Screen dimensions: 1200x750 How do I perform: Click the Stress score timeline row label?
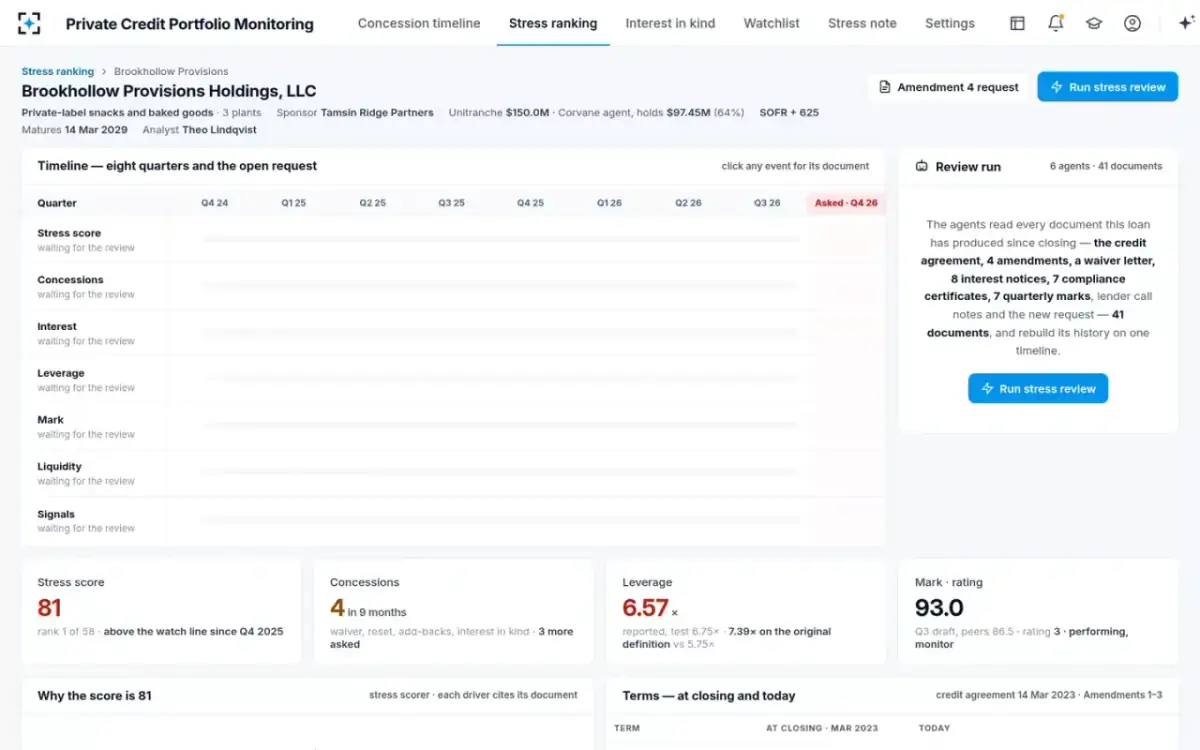click(69, 233)
